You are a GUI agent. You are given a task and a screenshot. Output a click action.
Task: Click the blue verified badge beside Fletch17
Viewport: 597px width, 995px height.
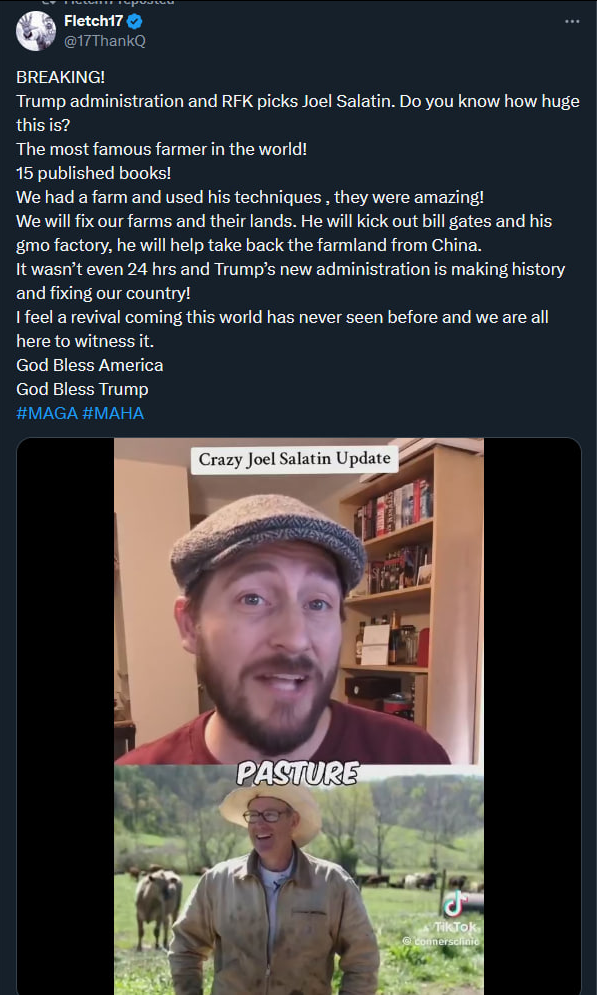[134, 22]
